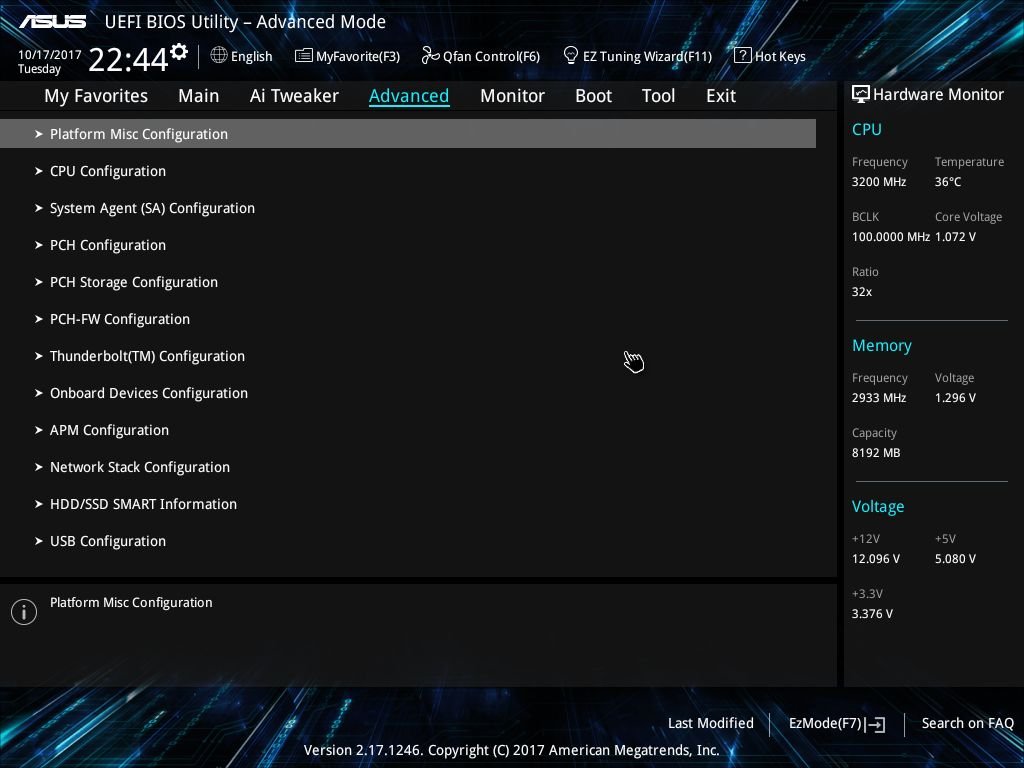This screenshot has height=768, width=1024.
Task: Click the Hardware Monitor screen icon
Action: point(861,94)
